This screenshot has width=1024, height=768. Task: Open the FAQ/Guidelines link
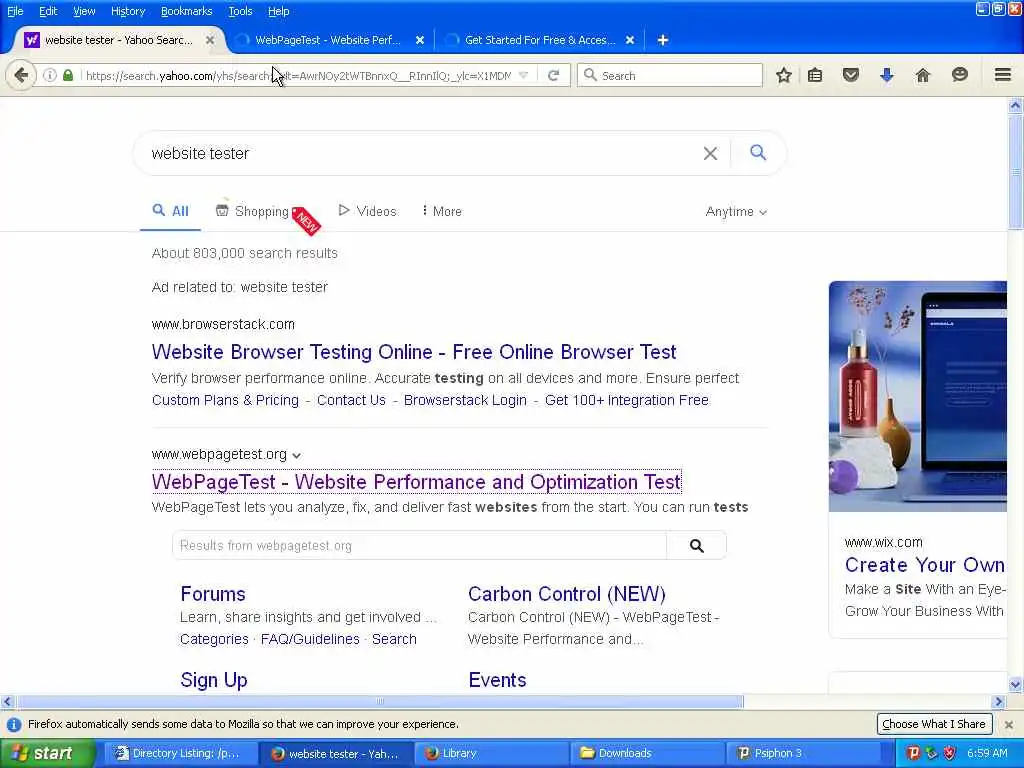tap(310, 639)
